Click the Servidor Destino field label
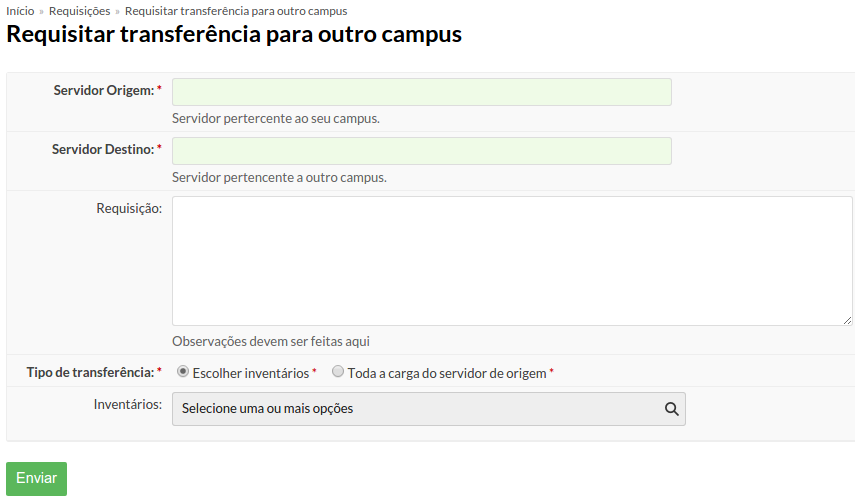The height and width of the screenshot is (499, 855). pos(103,149)
